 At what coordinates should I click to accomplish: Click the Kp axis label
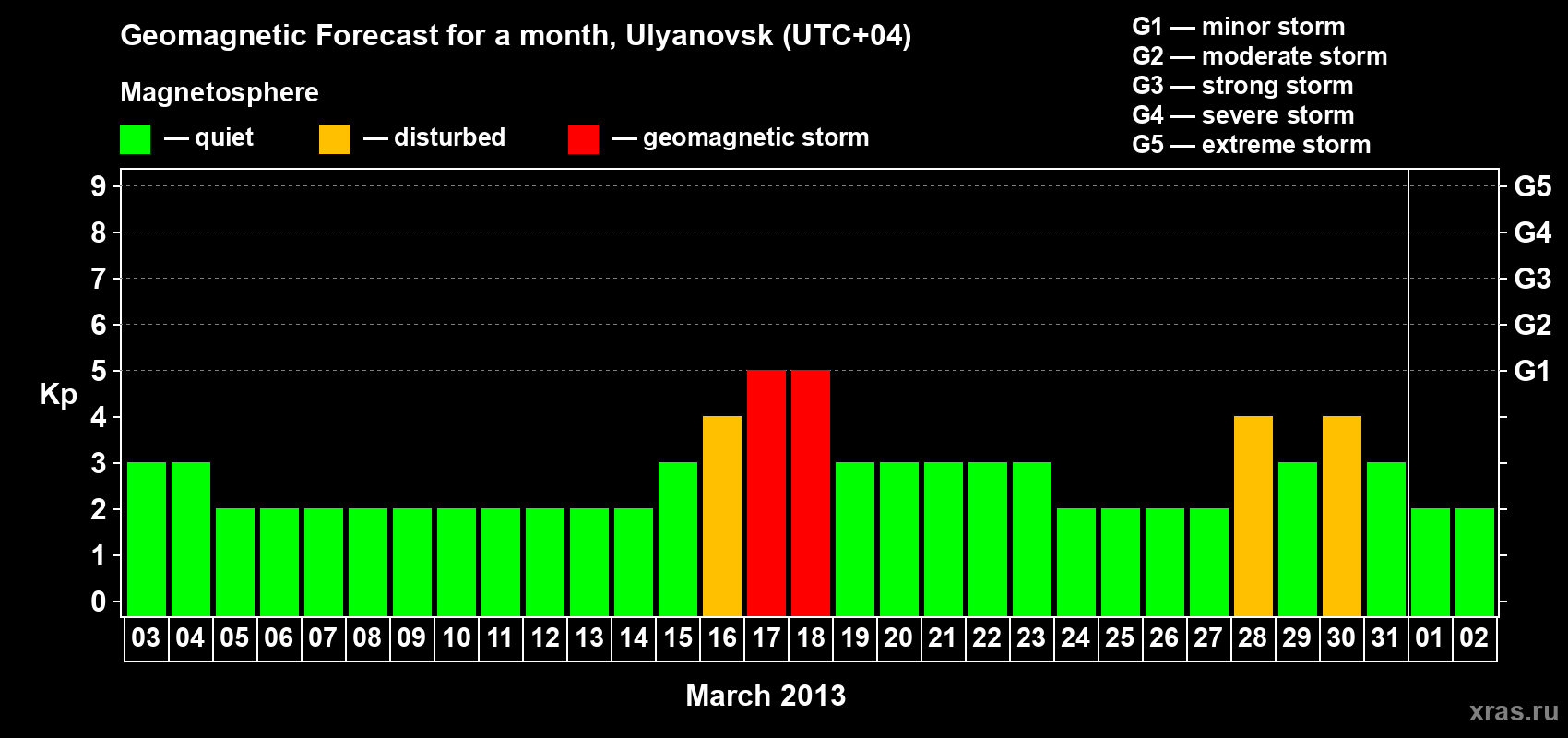[58, 395]
